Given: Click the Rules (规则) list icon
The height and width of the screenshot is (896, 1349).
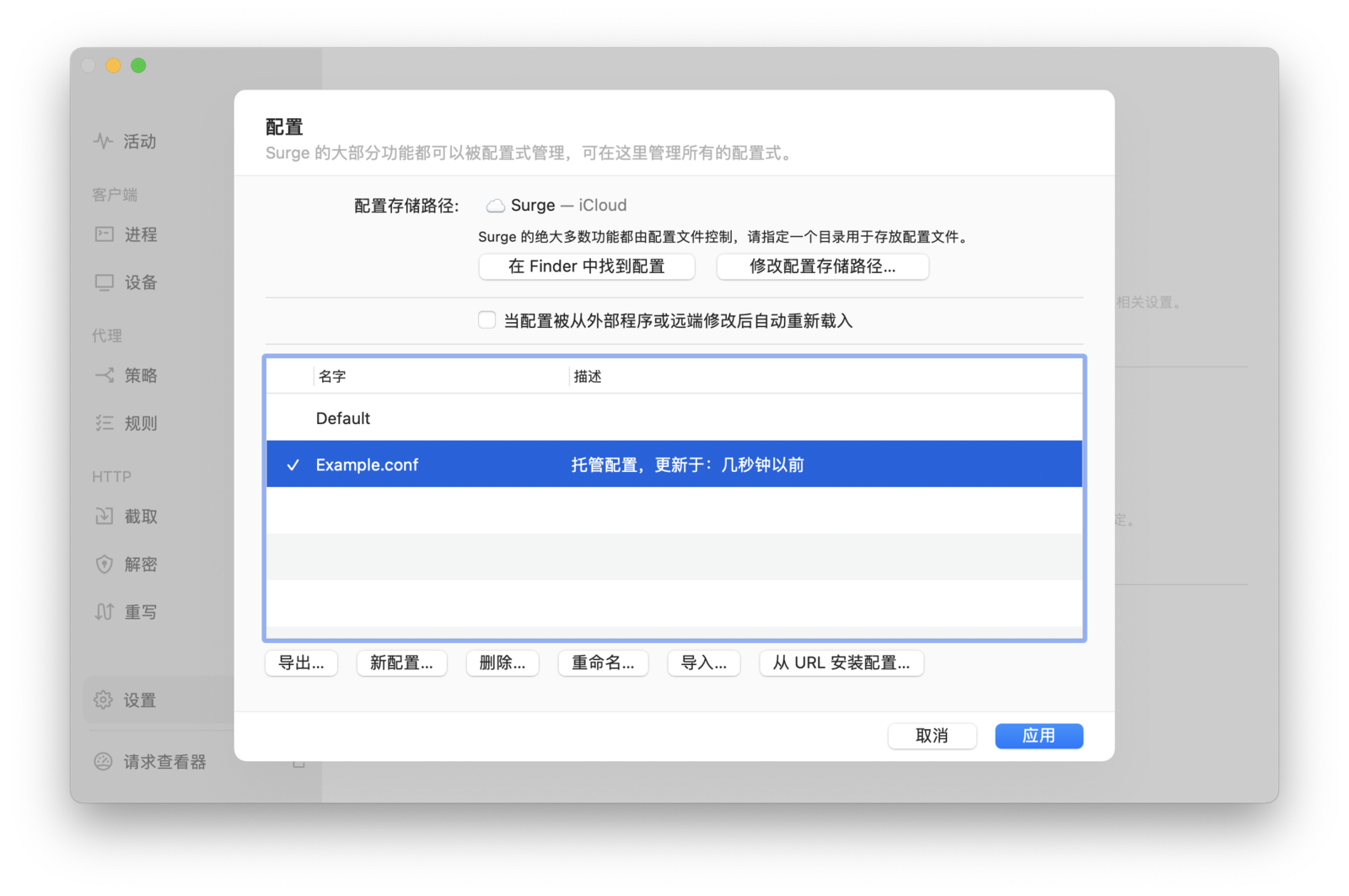Looking at the screenshot, I should coord(105,423).
